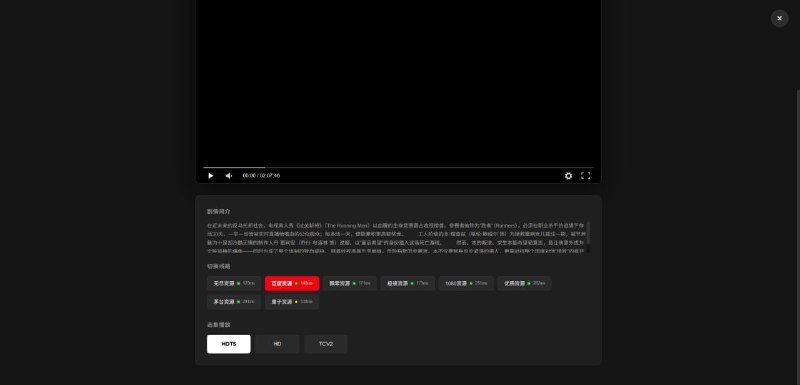Select 茅台资源 source line
This screenshot has height=385, width=800.
pyautogui.click(x=234, y=301)
